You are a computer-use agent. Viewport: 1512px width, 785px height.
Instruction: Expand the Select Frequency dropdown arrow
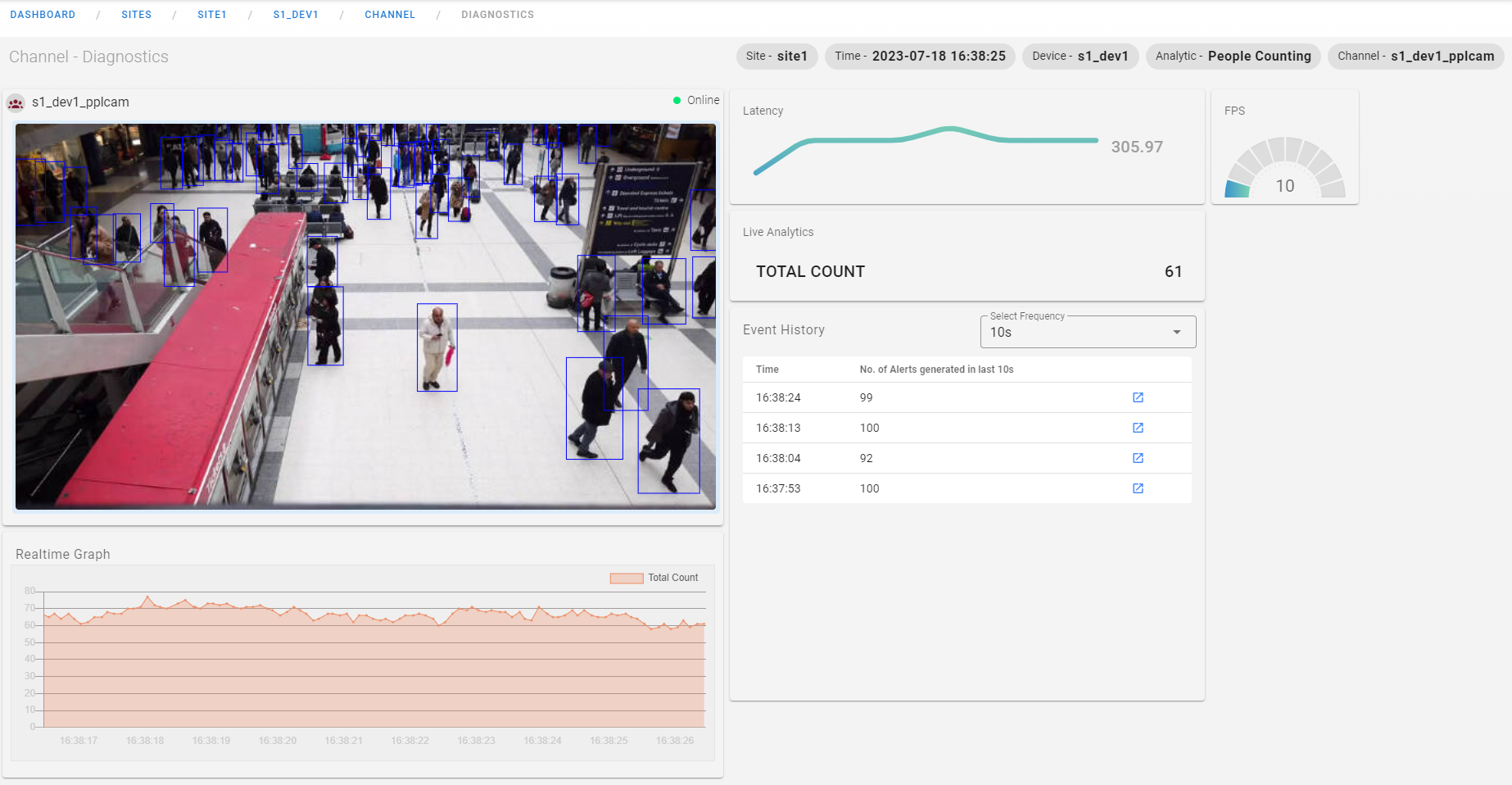(1176, 332)
